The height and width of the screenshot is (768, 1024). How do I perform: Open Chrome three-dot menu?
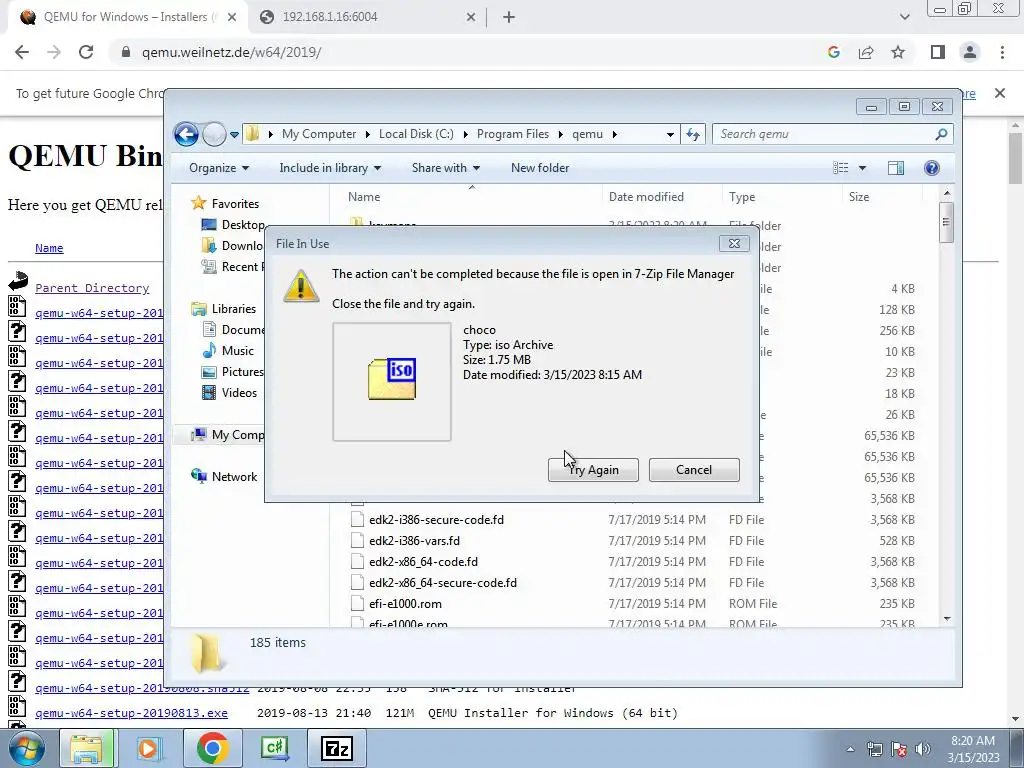click(x=1002, y=52)
